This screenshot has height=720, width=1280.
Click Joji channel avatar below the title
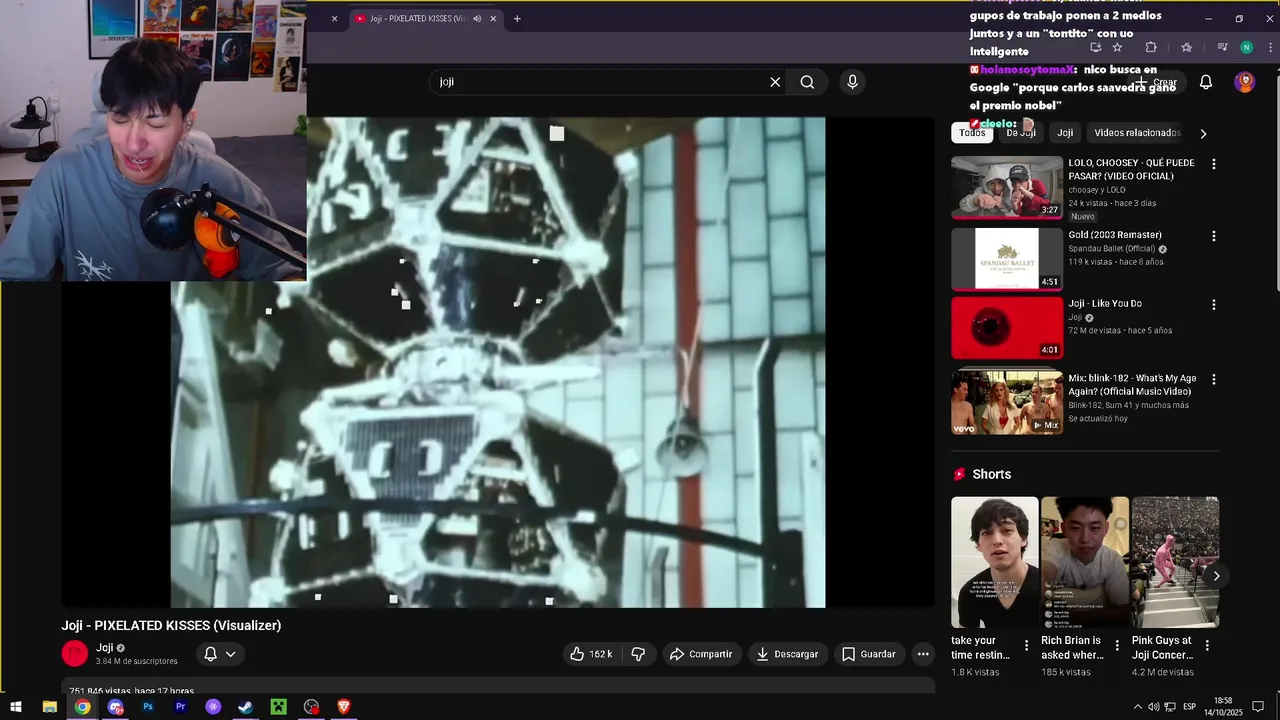click(75, 654)
